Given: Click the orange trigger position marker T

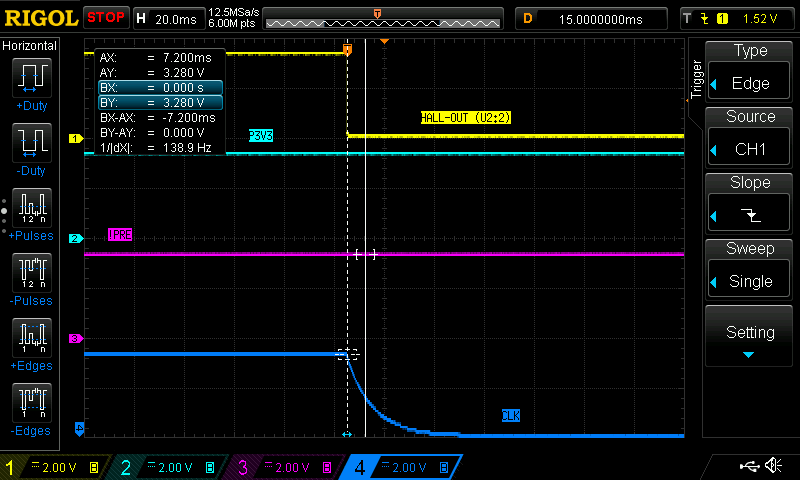Looking at the screenshot, I should point(347,49).
